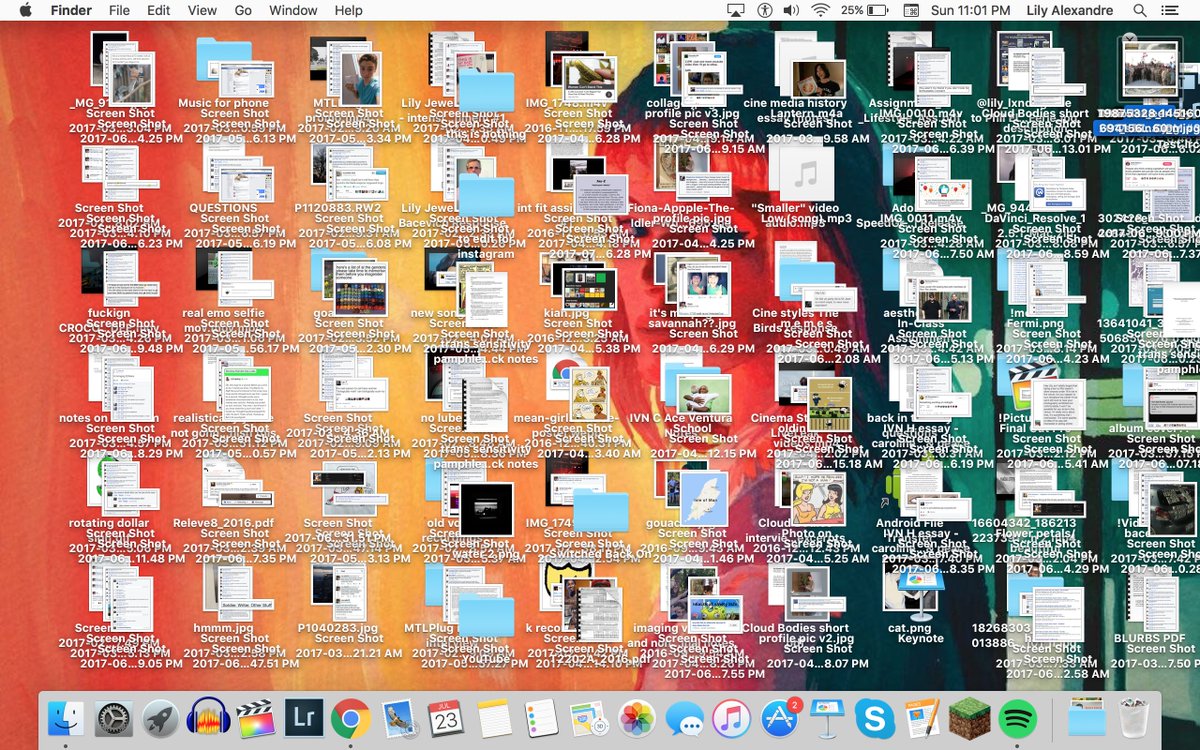The height and width of the screenshot is (750, 1200).
Task: Open the volume control in menu bar
Action: coord(791,10)
